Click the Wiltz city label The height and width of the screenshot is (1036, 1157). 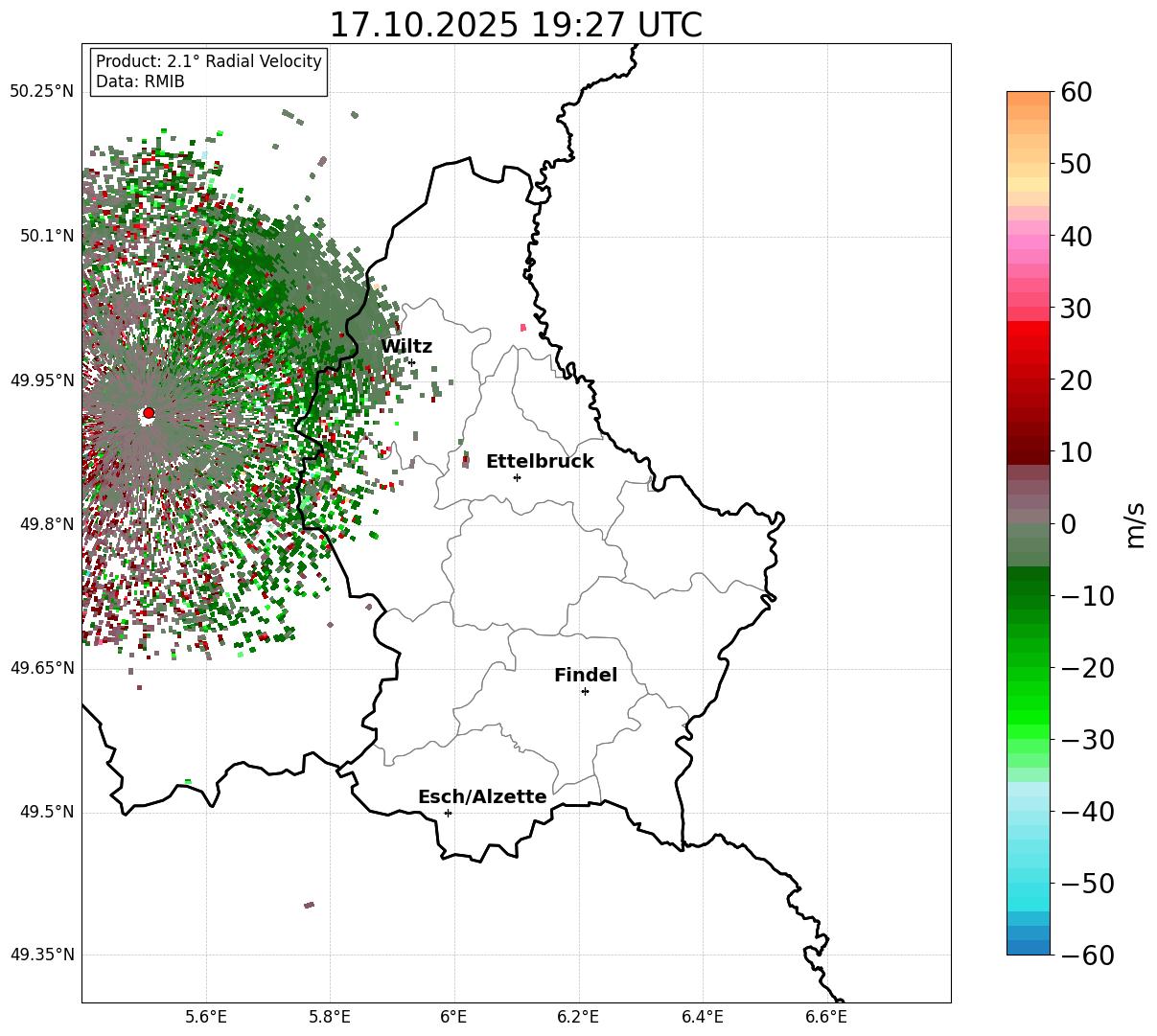tap(406, 347)
